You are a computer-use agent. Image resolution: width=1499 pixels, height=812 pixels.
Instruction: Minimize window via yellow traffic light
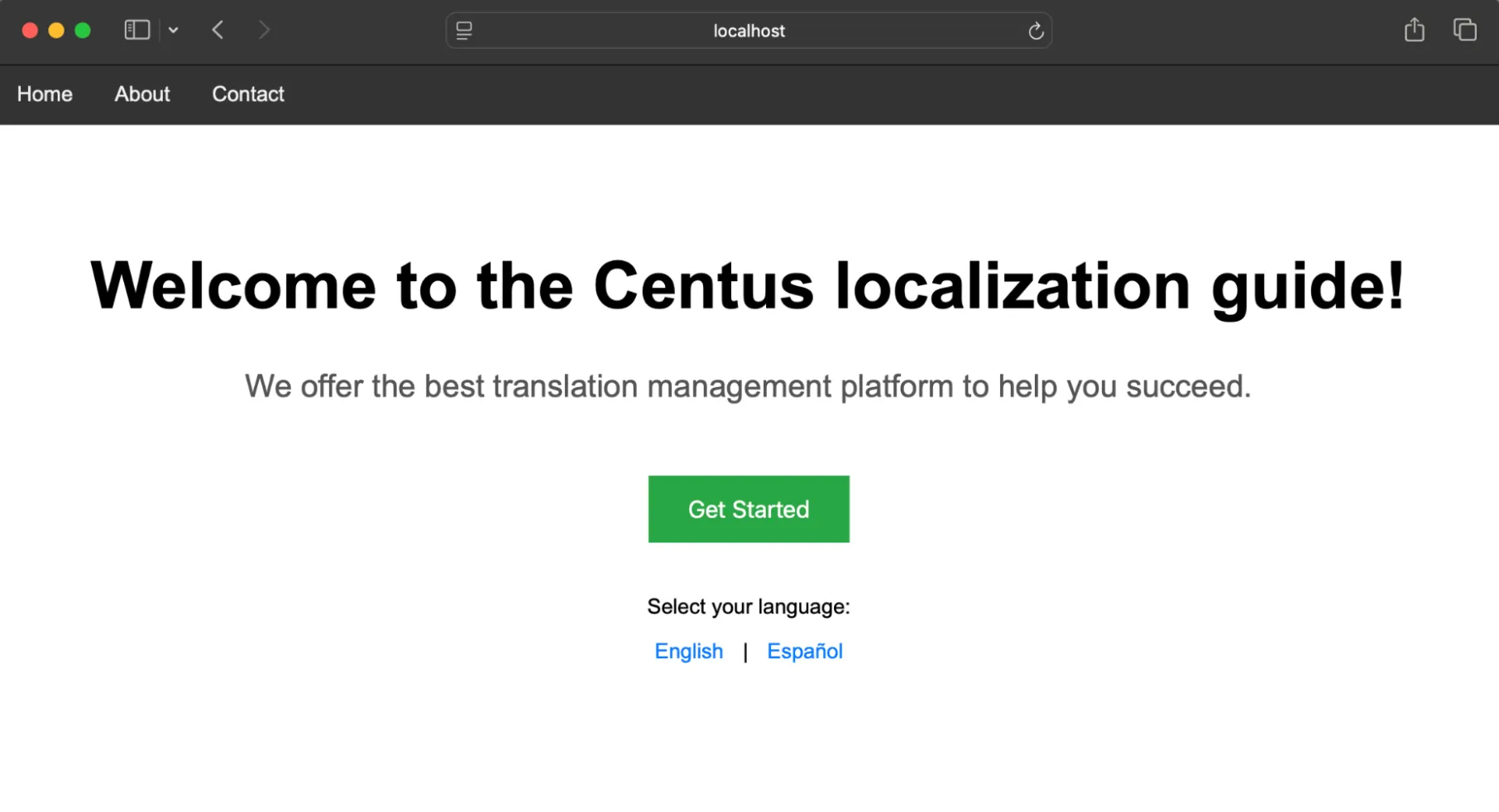tap(55, 30)
